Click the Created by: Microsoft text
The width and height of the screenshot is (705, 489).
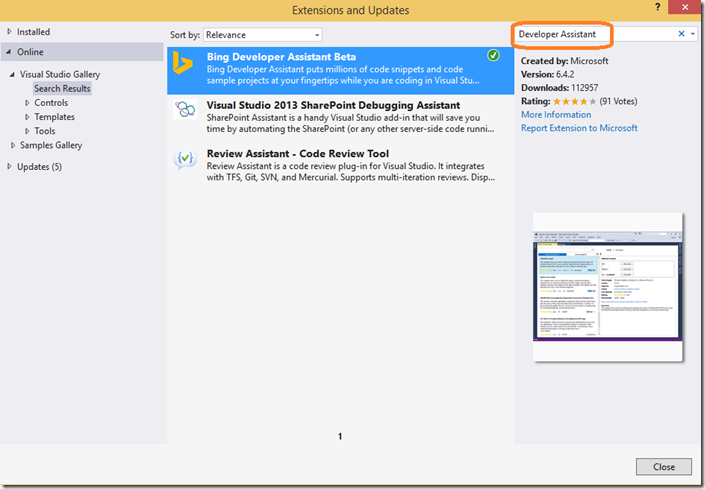pyautogui.click(x=564, y=61)
